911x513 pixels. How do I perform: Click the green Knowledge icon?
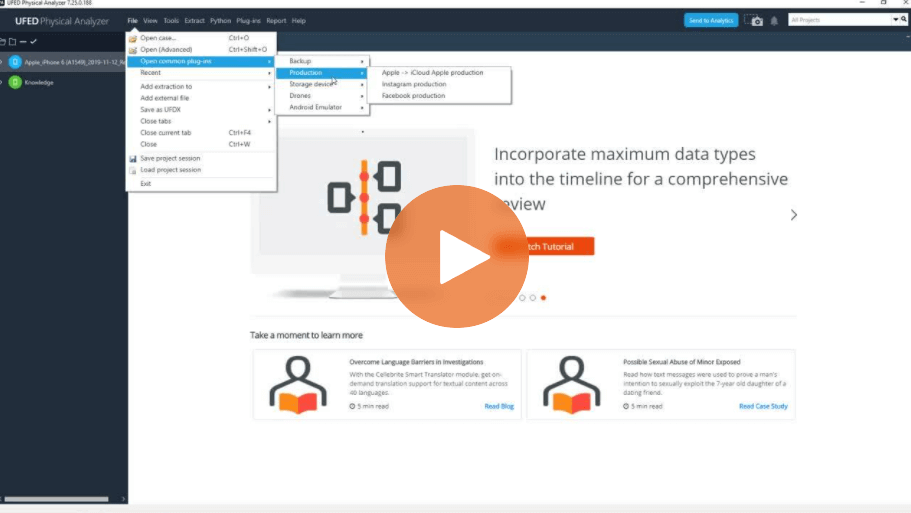tap(15, 82)
